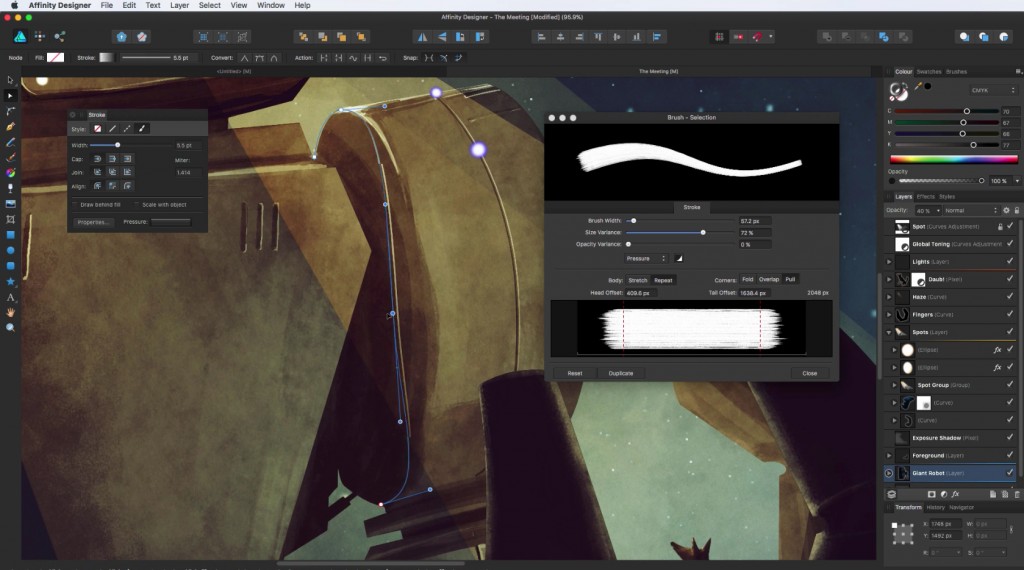1024x570 pixels.
Task: Click Duplicate button in brush dialog
Action: pyautogui.click(x=621, y=373)
